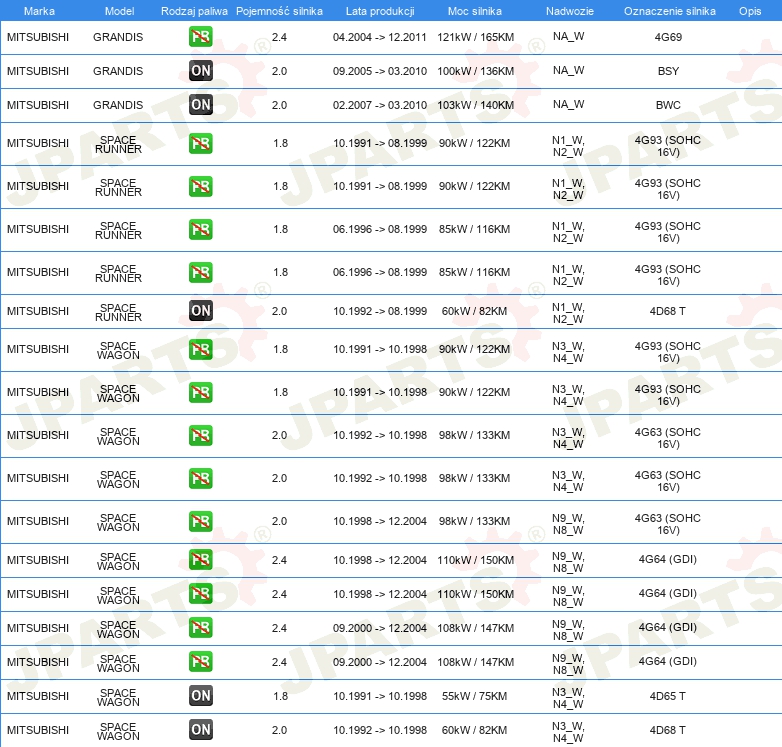
Task: Click power value 55kW / 75KM
Action: pos(474,696)
